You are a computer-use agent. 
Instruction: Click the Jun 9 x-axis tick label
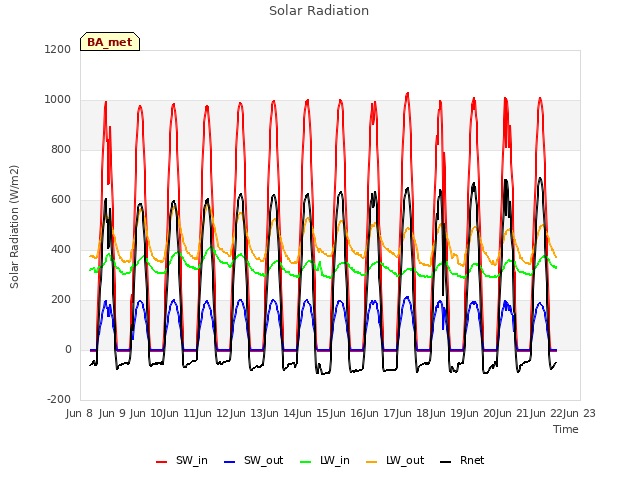[112, 413]
